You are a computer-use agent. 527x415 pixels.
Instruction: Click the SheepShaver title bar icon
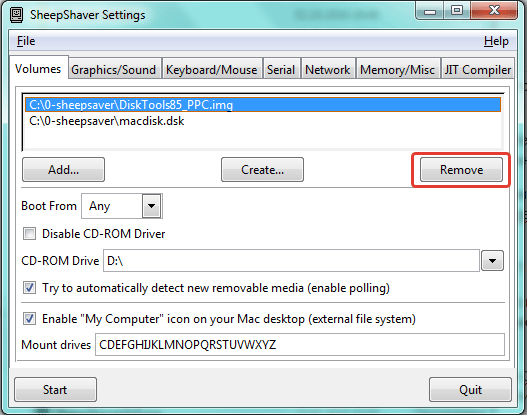pos(16,15)
